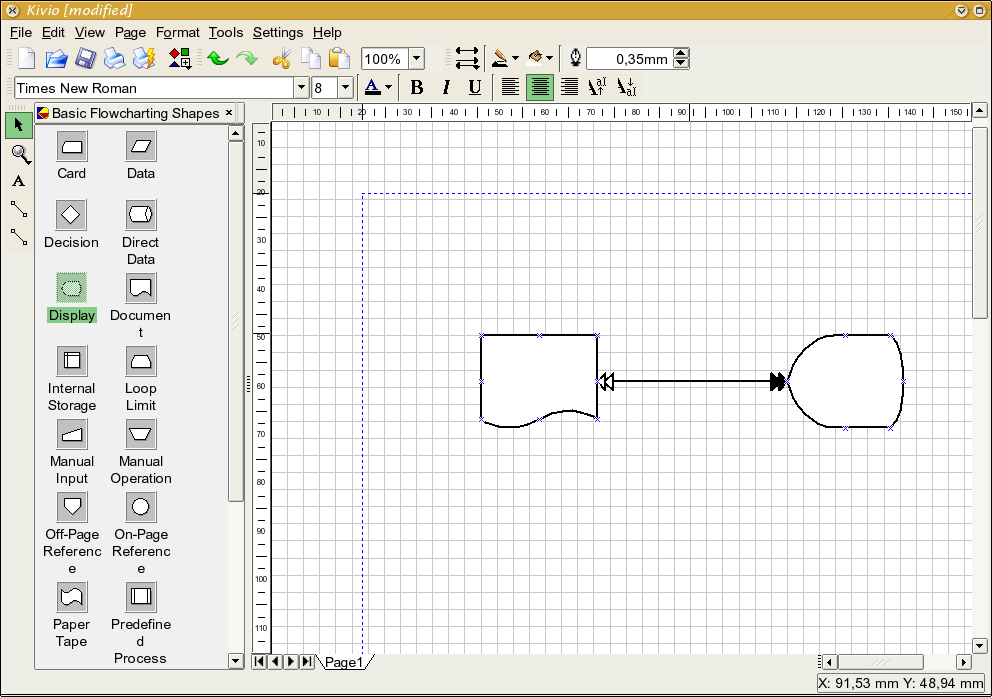
Task: Apply line color with the pen swatch
Action: [500, 59]
